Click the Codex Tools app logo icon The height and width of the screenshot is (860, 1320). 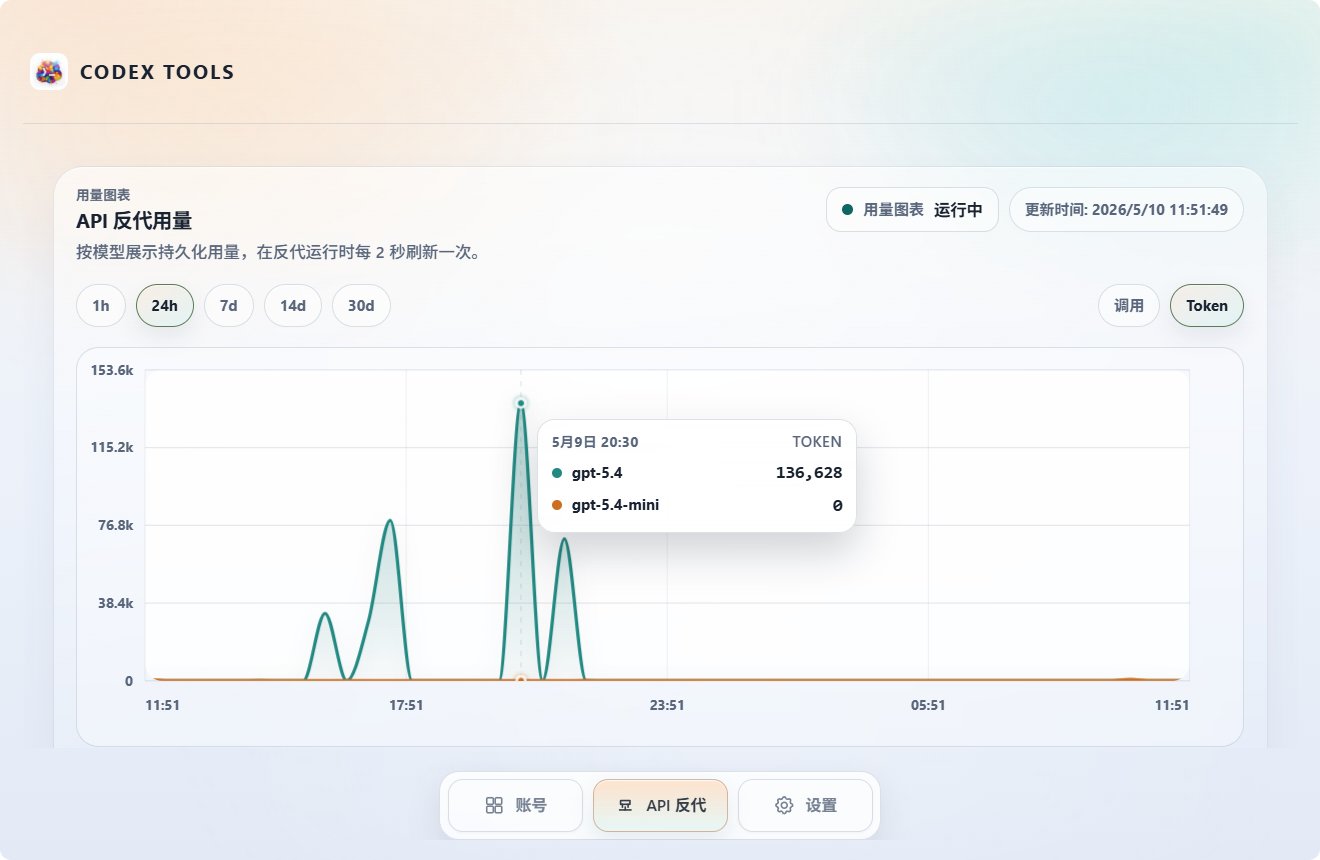49,72
